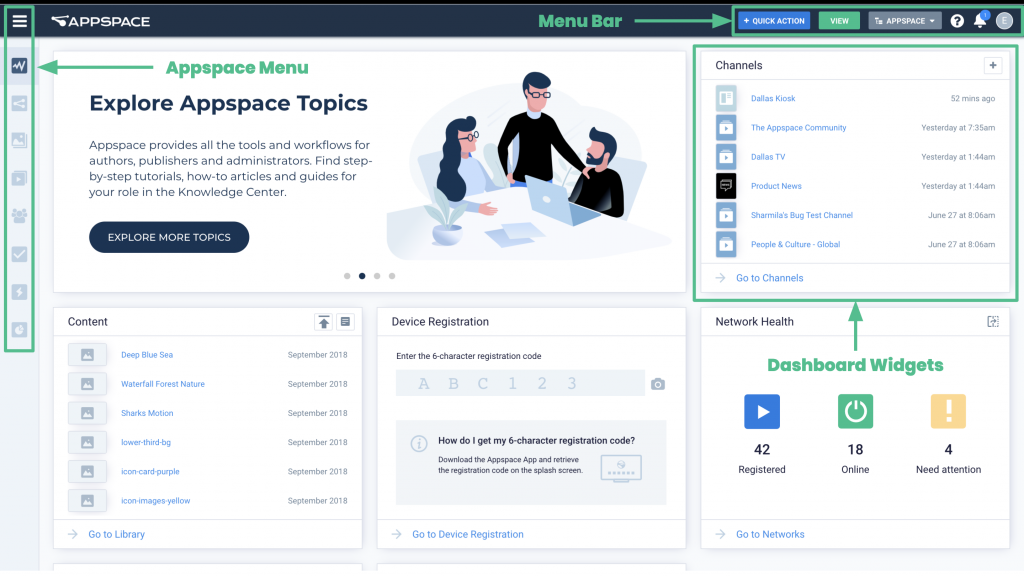Click the View button
This screenshot has height=576, width=1024.
(x=839, y=21)
